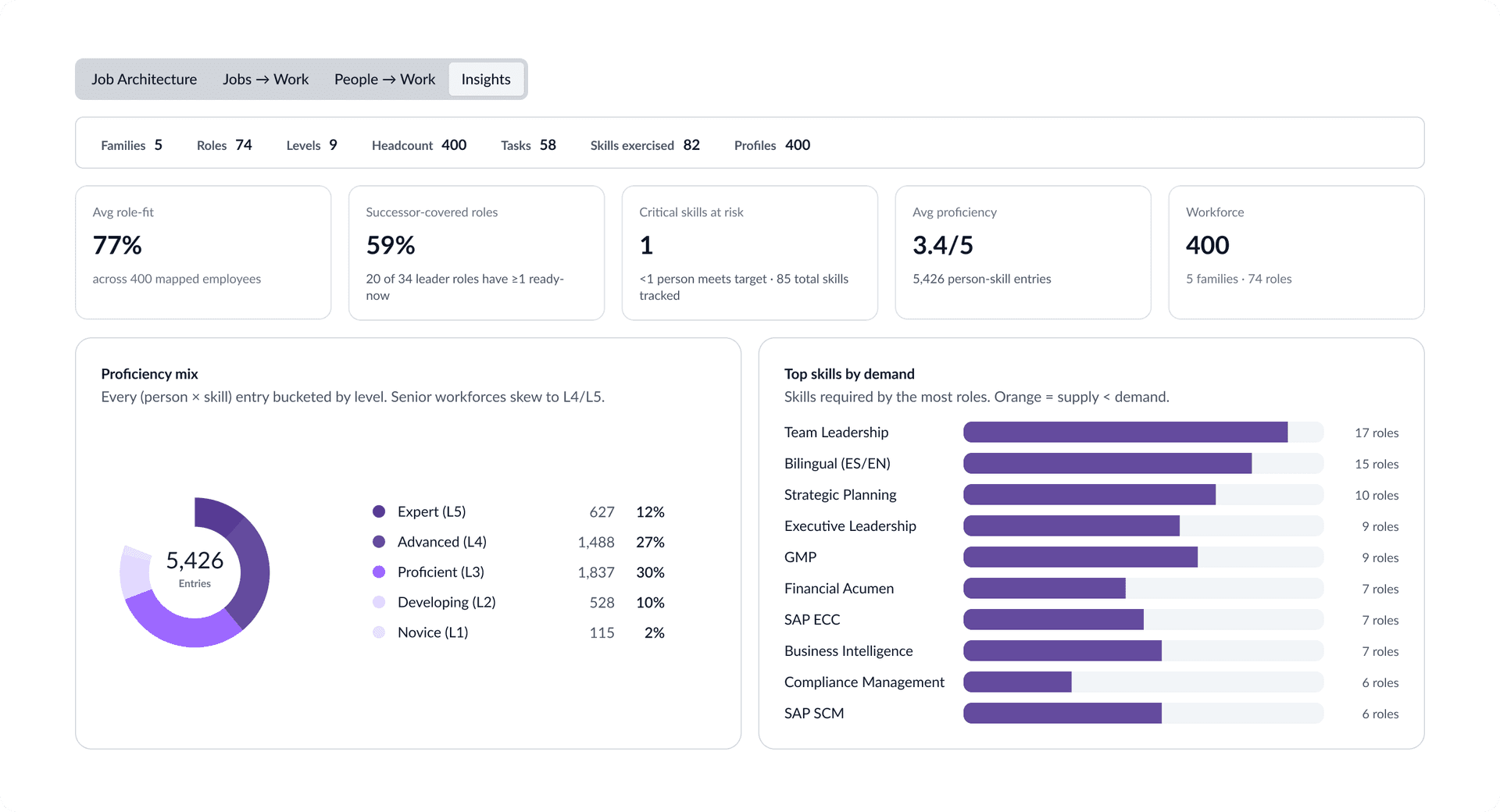Click the Bilingual (ES/EN) skill label

pos(837,464)
